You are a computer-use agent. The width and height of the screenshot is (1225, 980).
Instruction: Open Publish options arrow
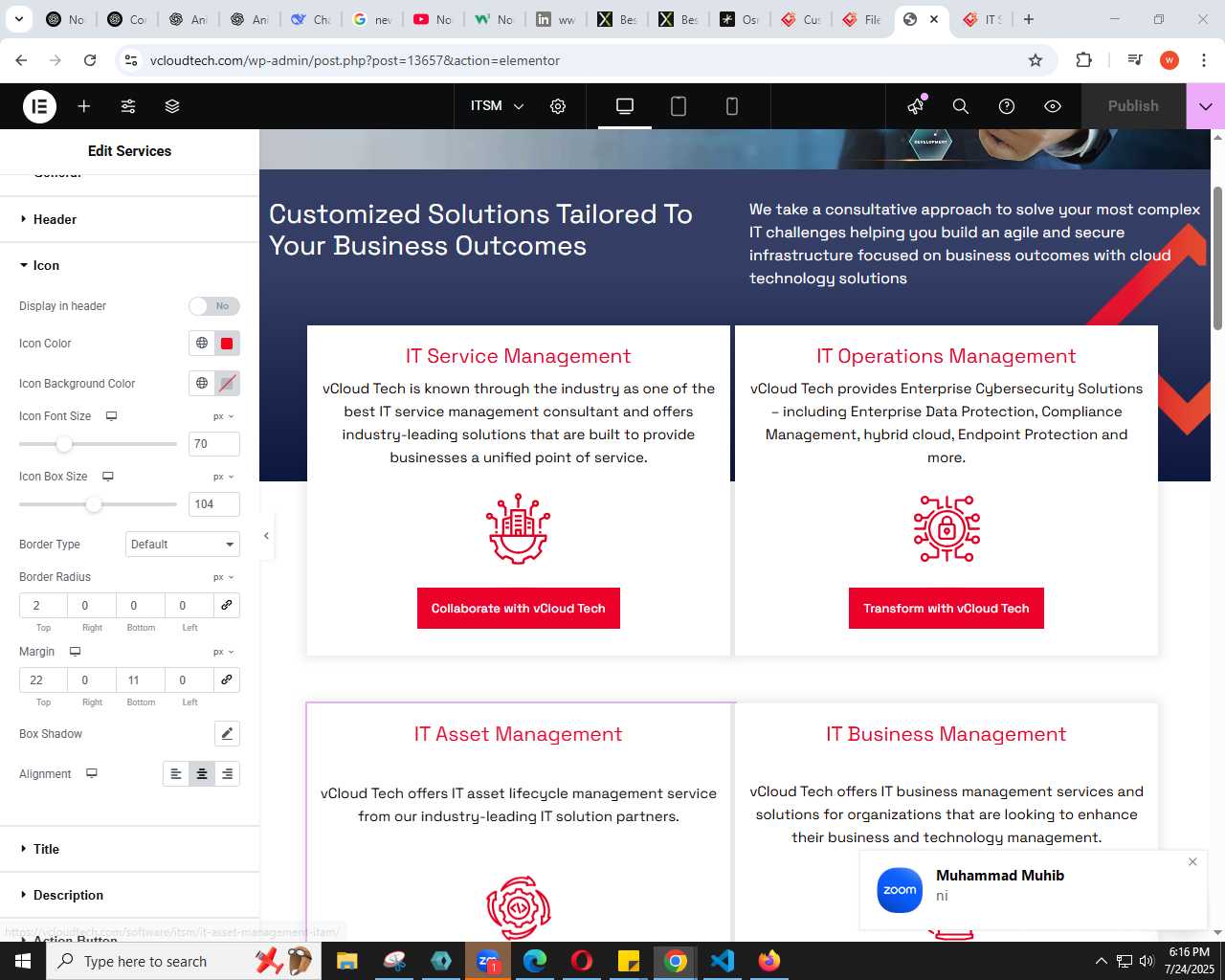tap(1206, 106)
